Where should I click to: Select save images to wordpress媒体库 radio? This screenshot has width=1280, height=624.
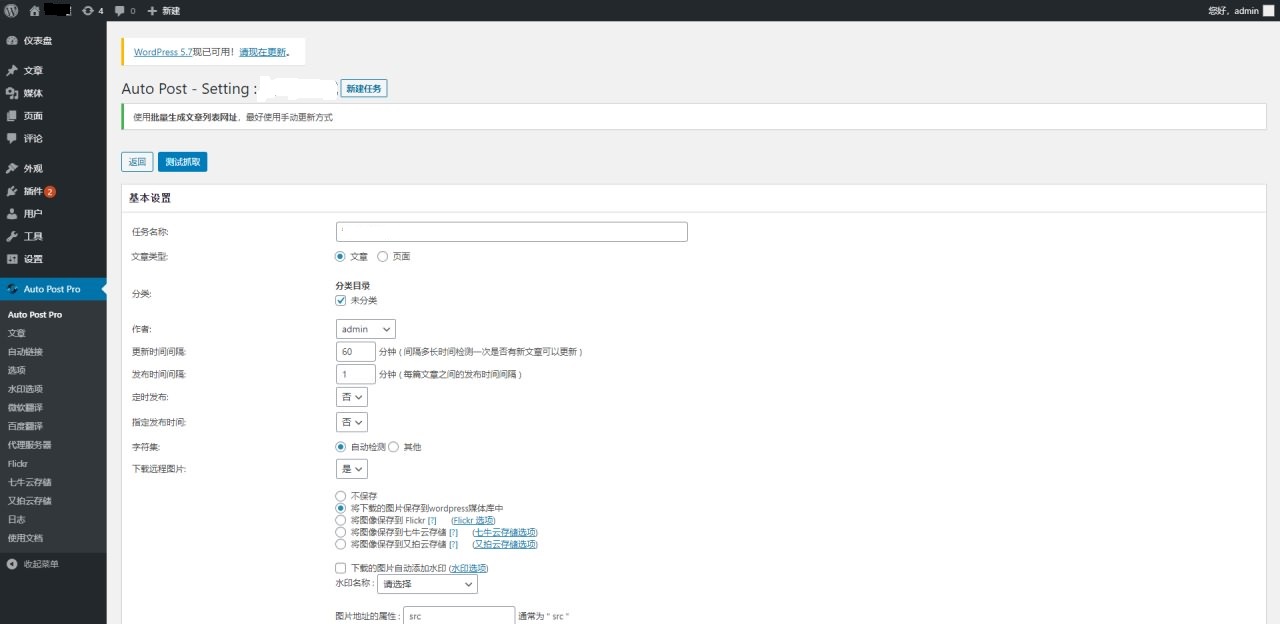coord(341,508)
